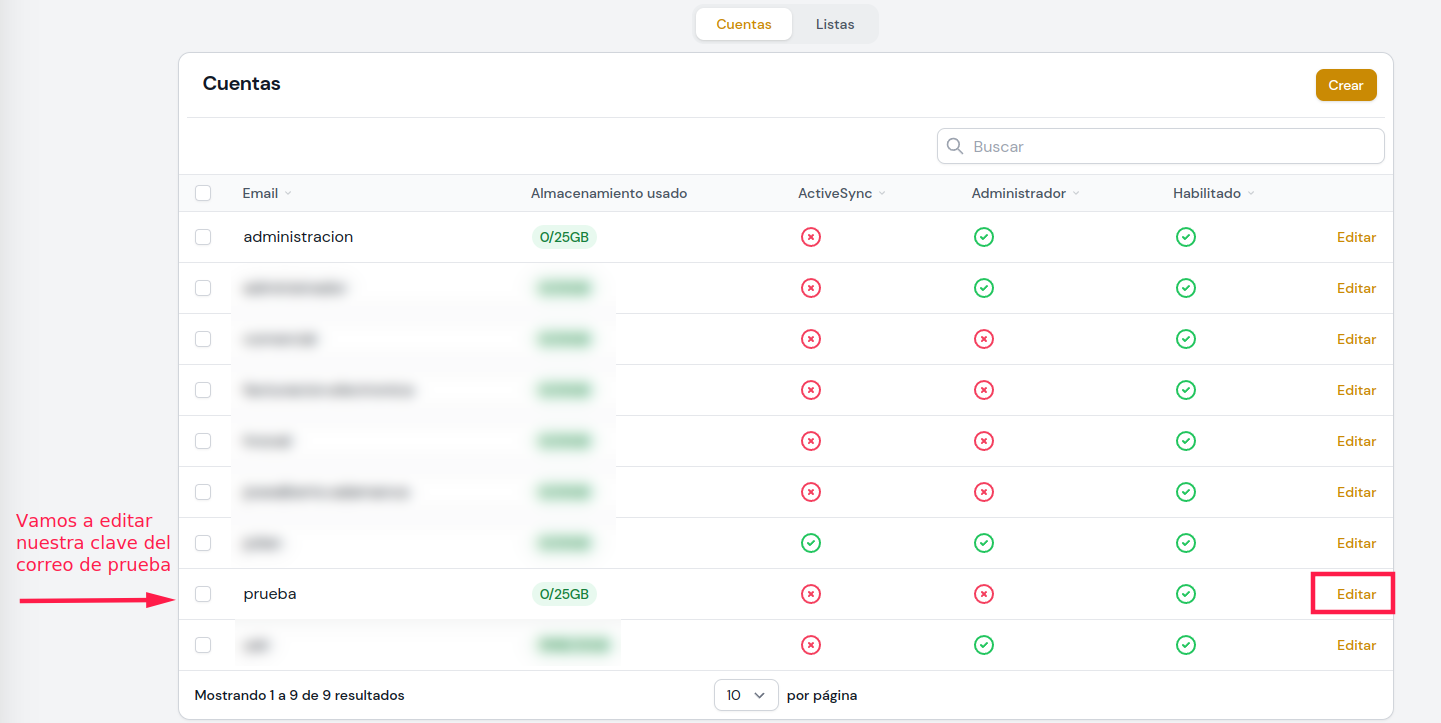Click ActiveSync red X icon for administracion

pos(811,237)
